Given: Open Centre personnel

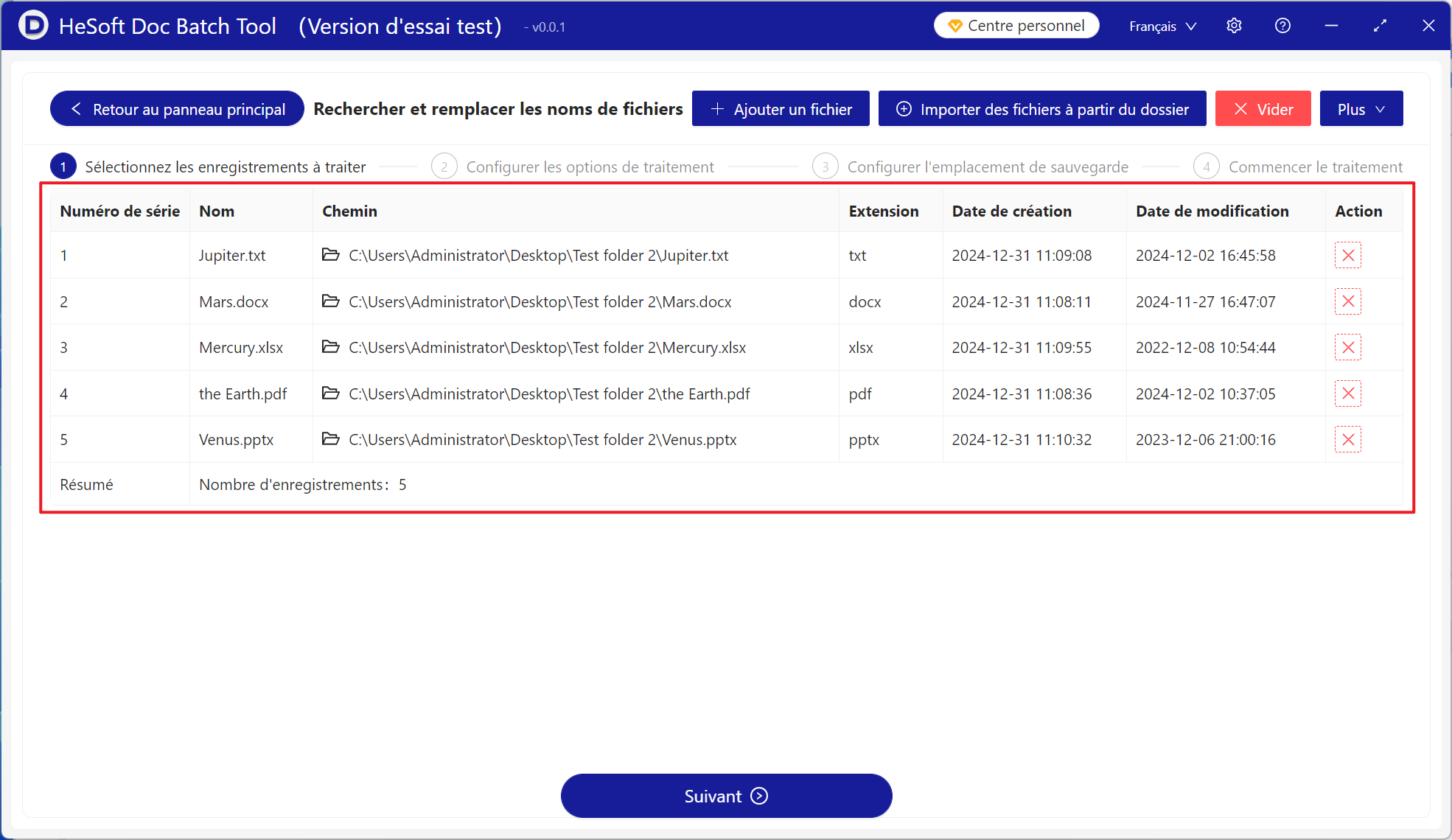Looking at the screenshot, I should tap(1016, 26).
